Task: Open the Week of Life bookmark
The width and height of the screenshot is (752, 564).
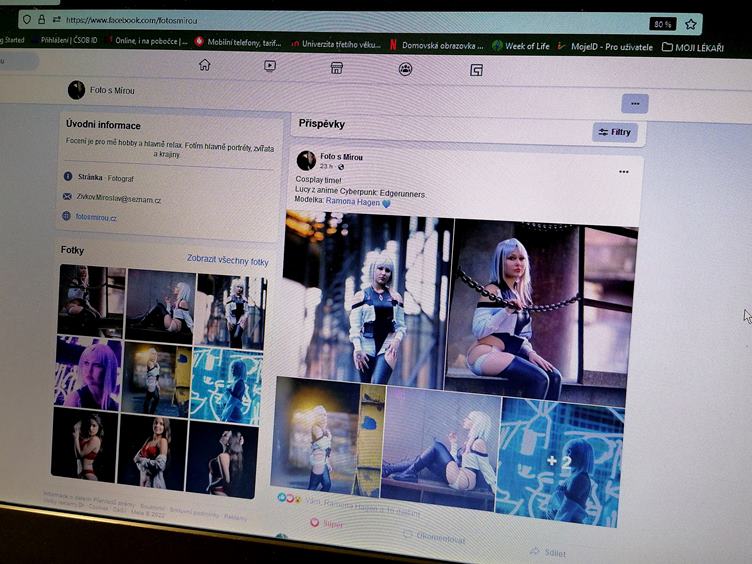Action: point(521,46)
